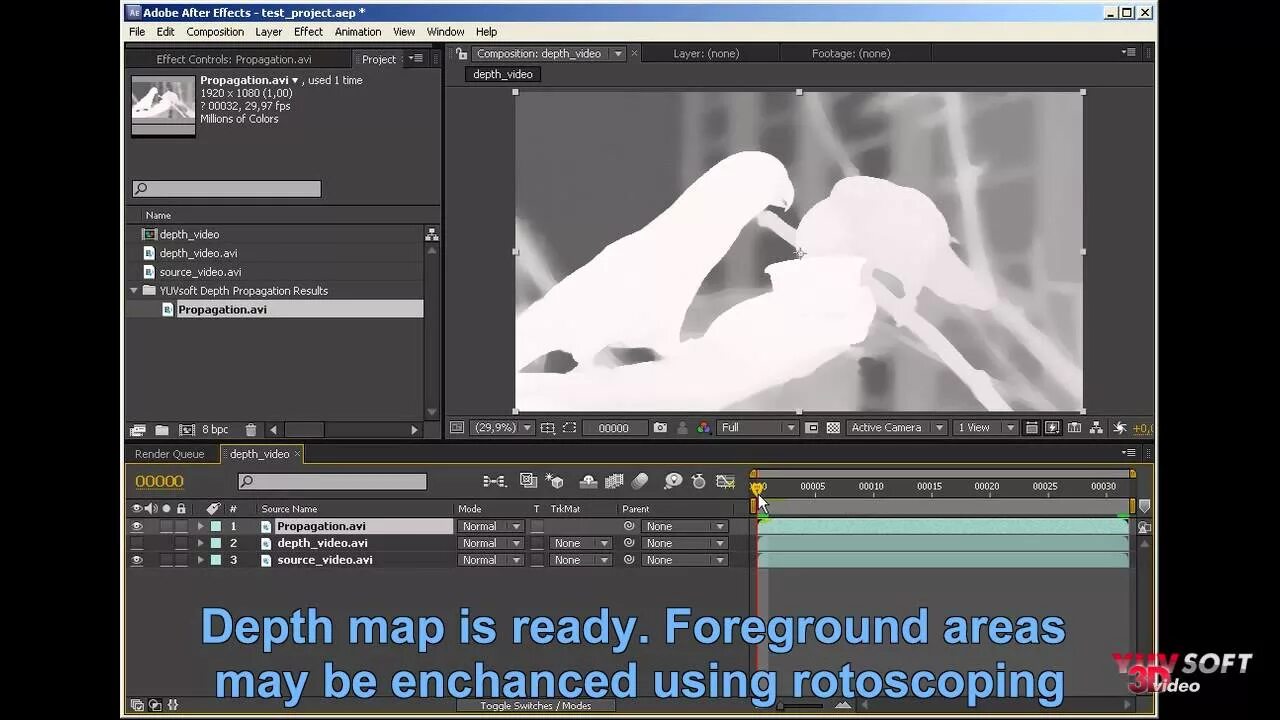The image size is (1280, 720).
Task: Open Show Channel color management icon
Action: pos(703,427)
